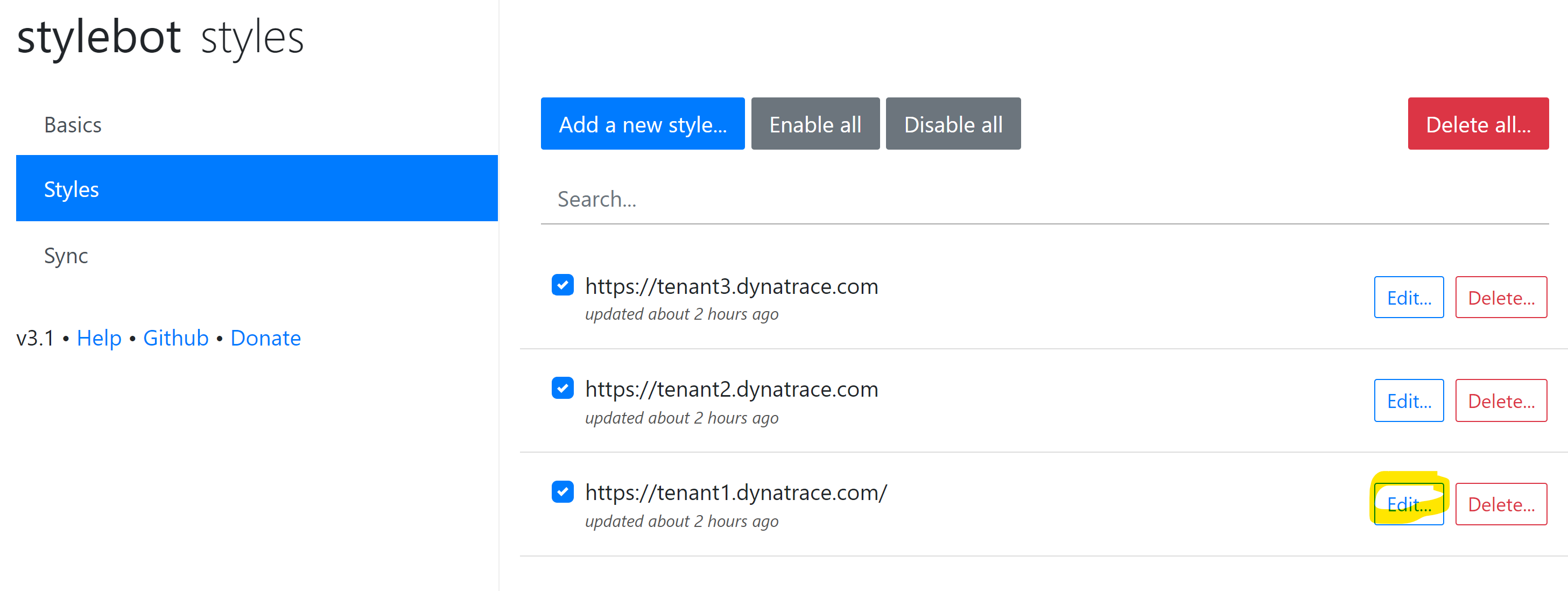Viewport: 1568px width, 591px height.
Task: Click the Delete all button
Action: coord(1479,124)
